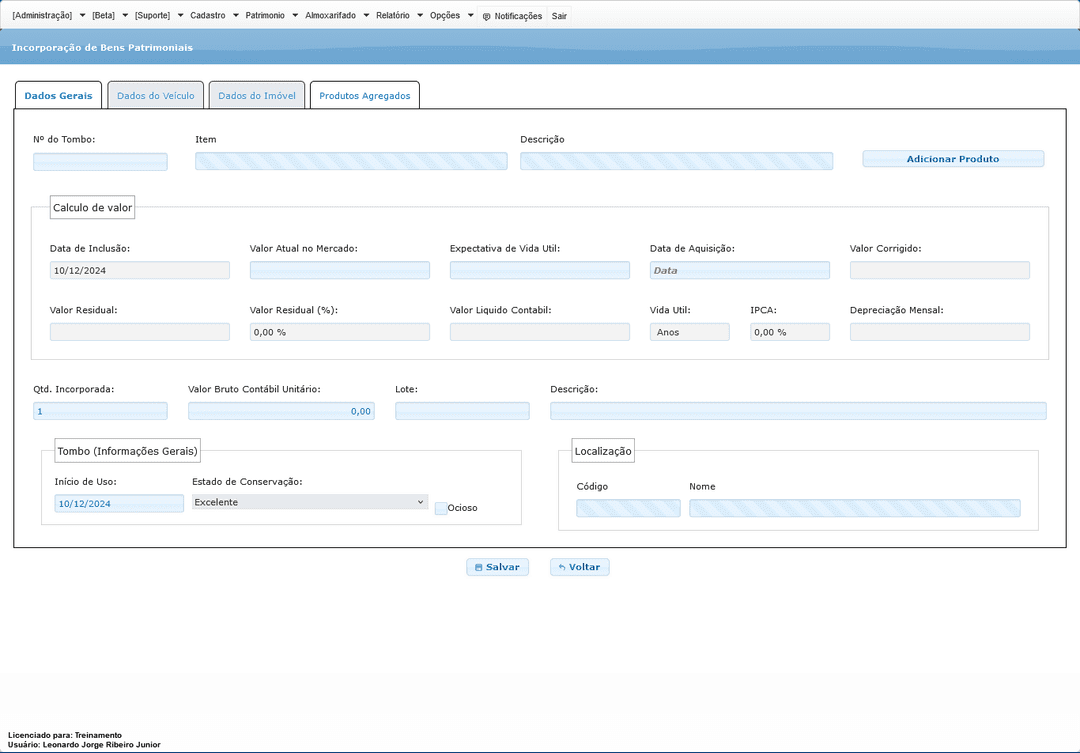Click the Data de Inclusão field
Viewport: 1080px width, 753px height.
(x=140, y=270)
